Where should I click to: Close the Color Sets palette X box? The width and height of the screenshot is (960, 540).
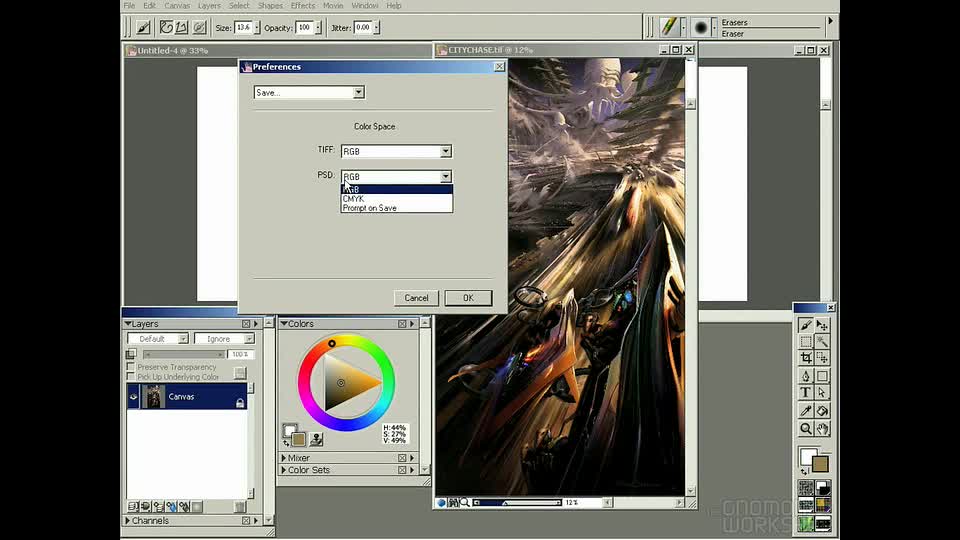(402, 470)
